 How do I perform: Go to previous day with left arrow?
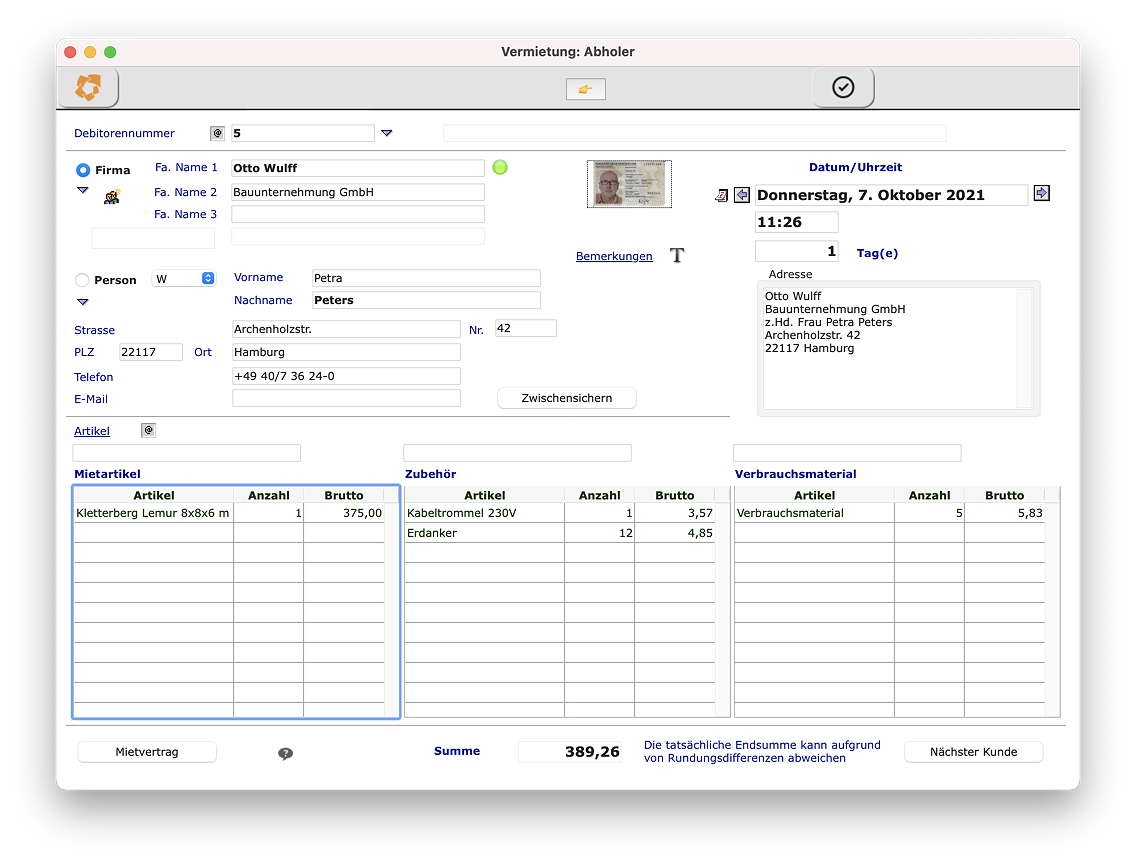742,195
